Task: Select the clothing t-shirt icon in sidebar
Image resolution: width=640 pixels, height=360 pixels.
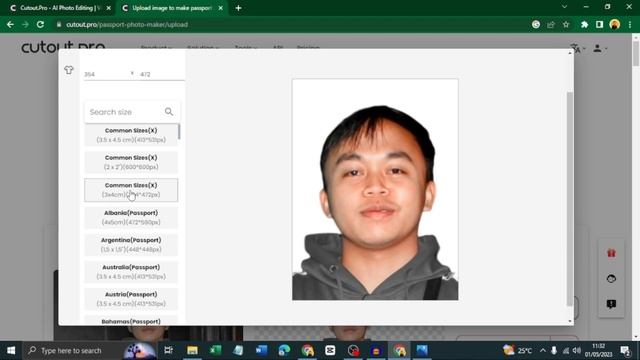Action: click(x=69, y=70)
